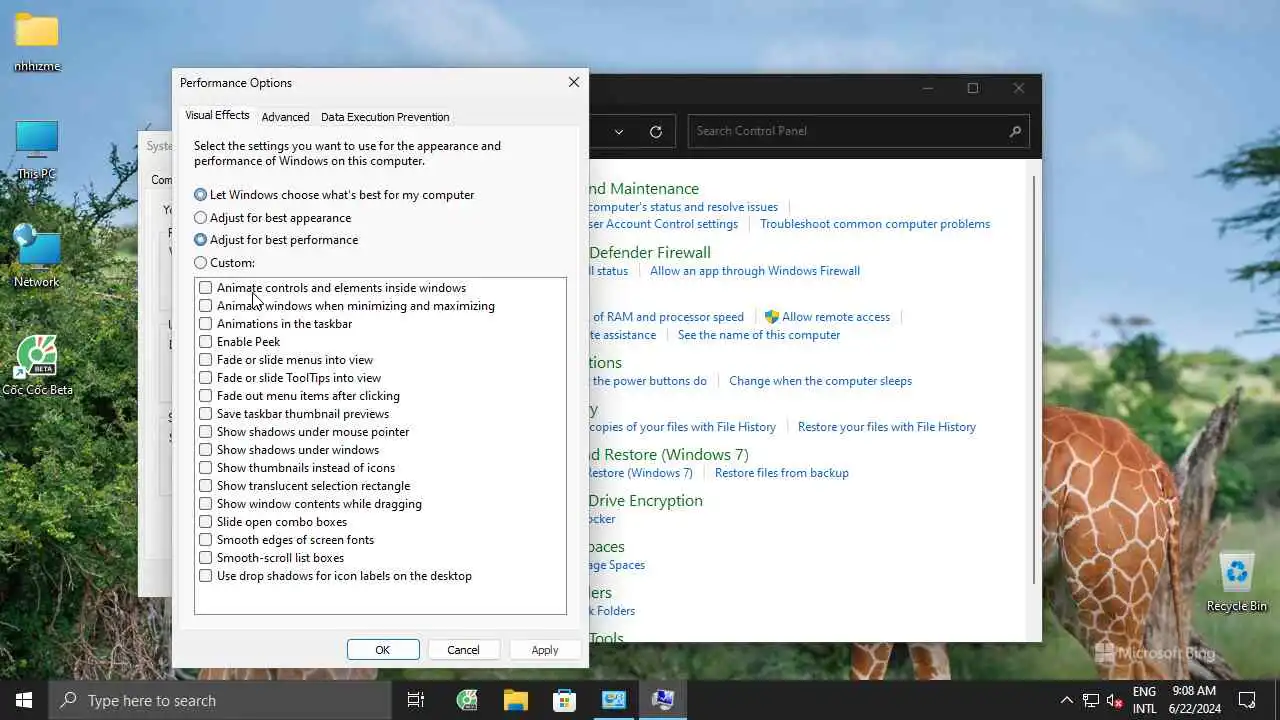This screenshot has height=720, width=1280.
Task: Click the Allow remote access link
Action: (x=836, y=317)
